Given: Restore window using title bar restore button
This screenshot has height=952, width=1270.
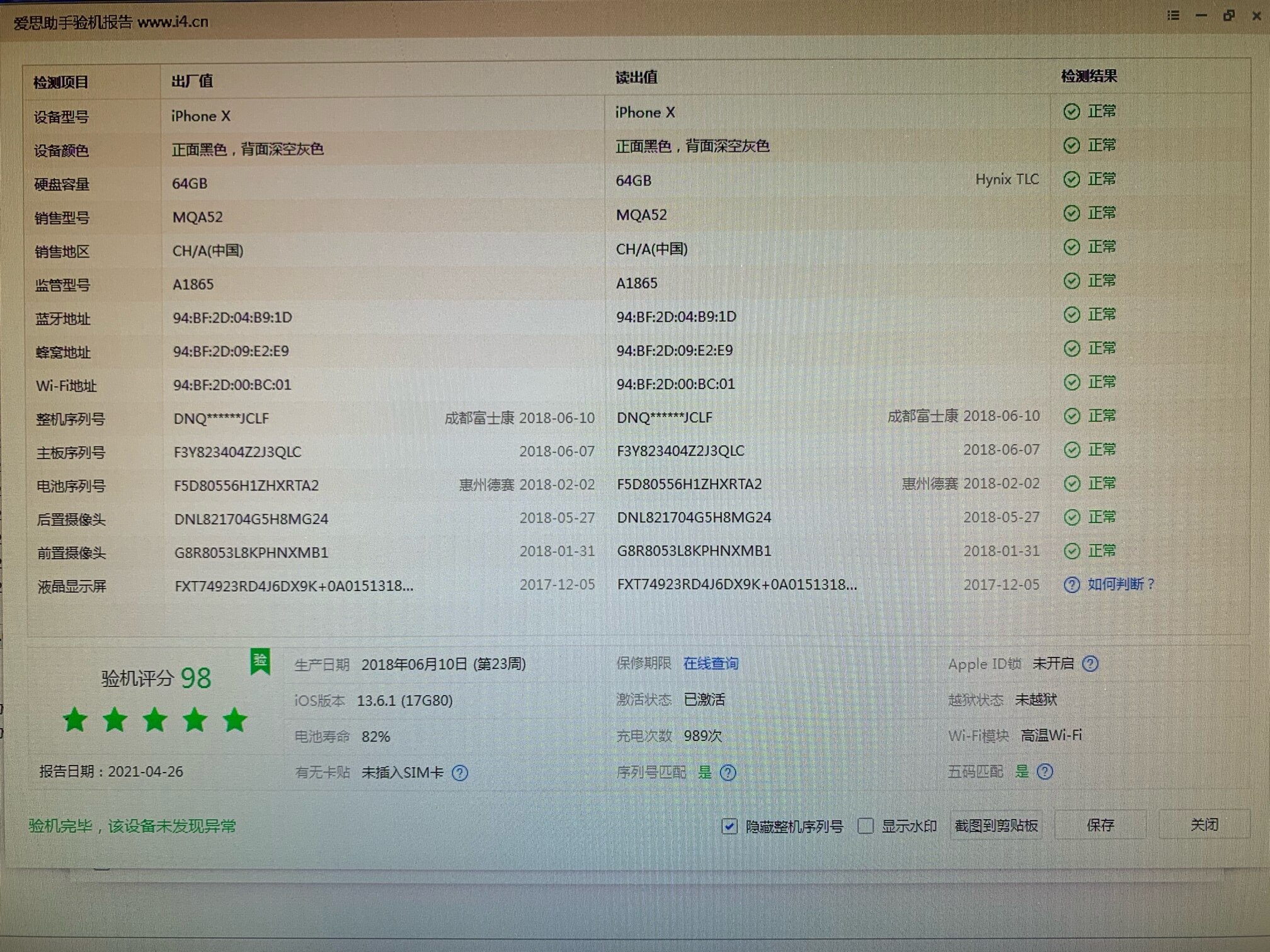Looking at the screenshot, I should (1228, 16).
